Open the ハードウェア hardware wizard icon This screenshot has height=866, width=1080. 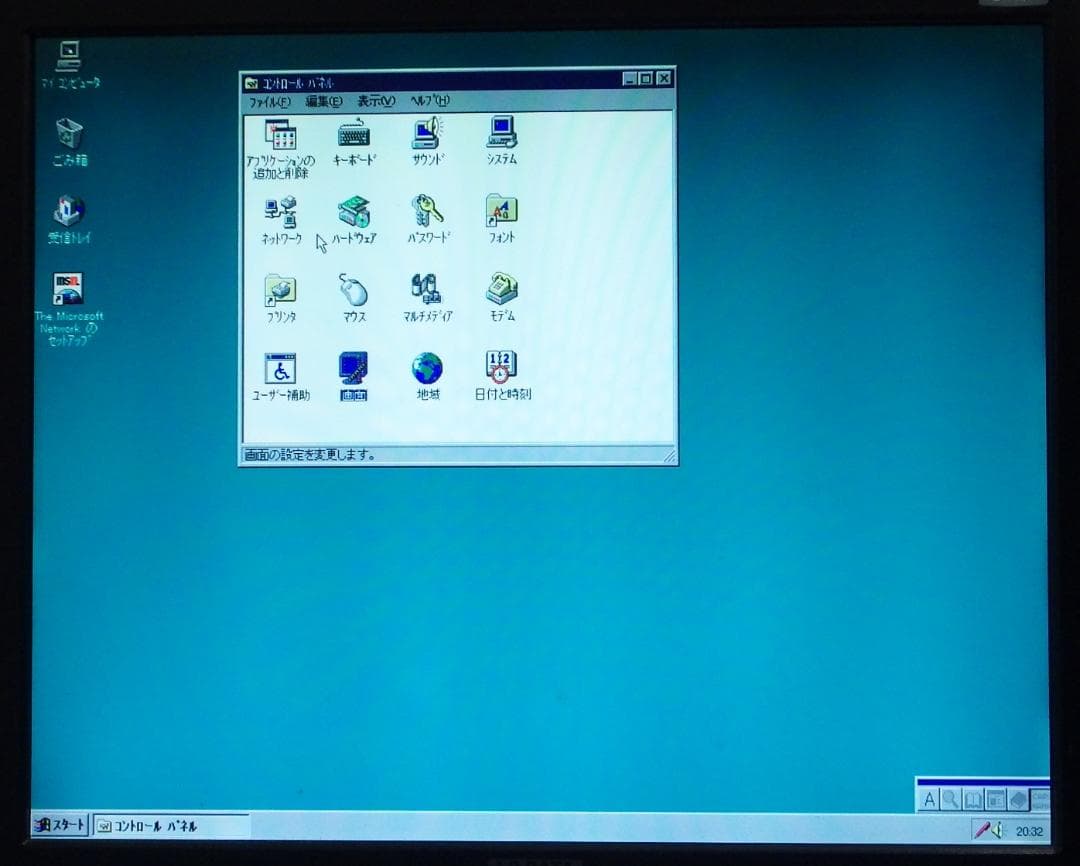354,210
